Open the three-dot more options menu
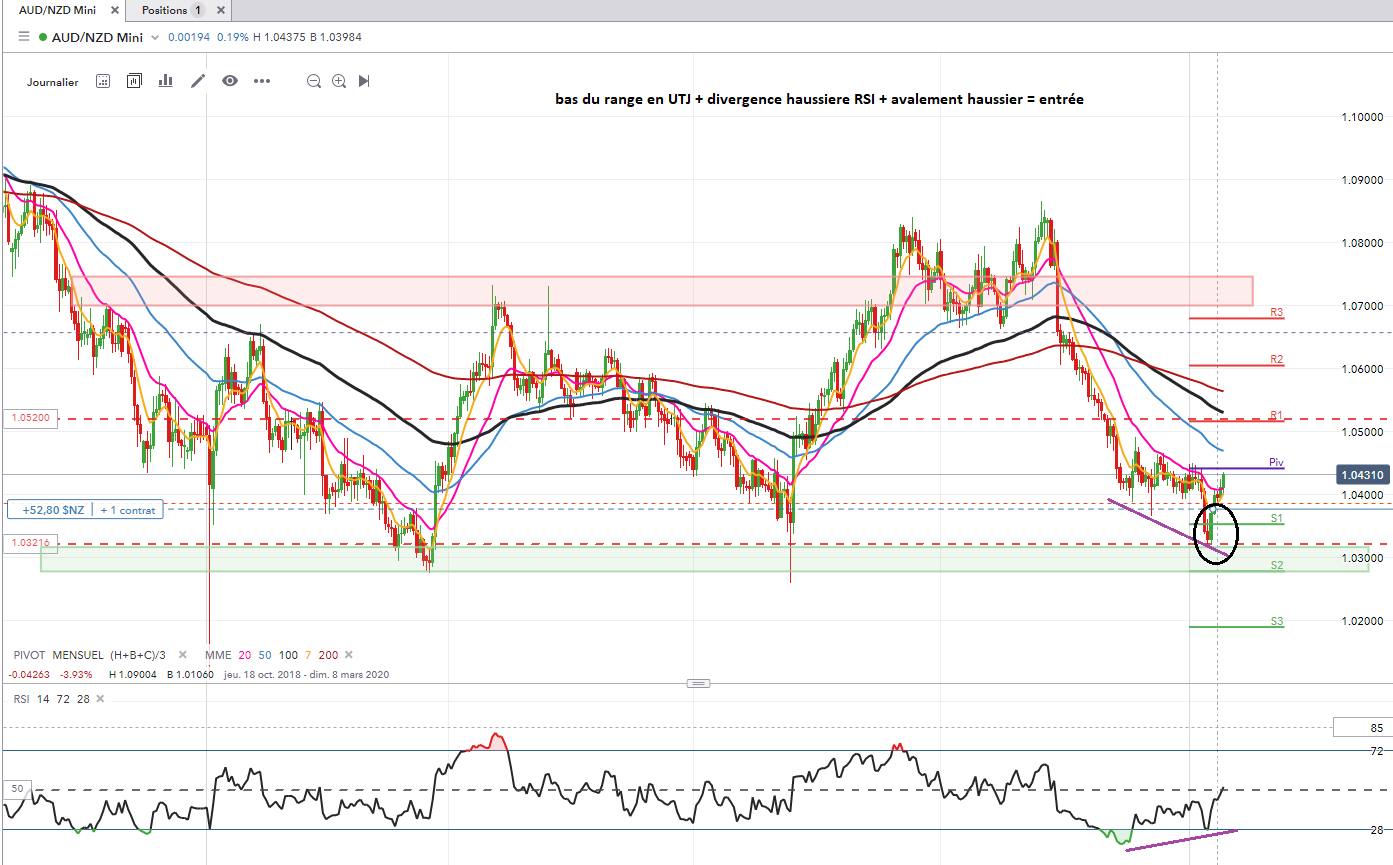The width and height of the screenshot is (1393, 865). coord(262,81)
